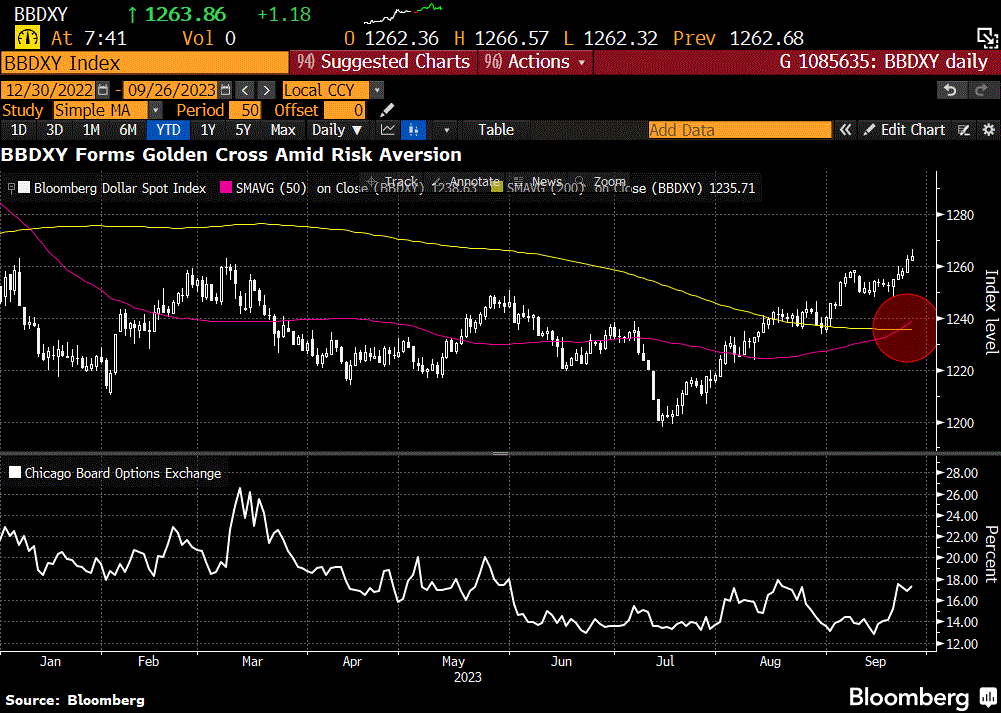Viewport: 1001px width, 713px height.
Task: Step the date range backward
Action: click(245, 90)
